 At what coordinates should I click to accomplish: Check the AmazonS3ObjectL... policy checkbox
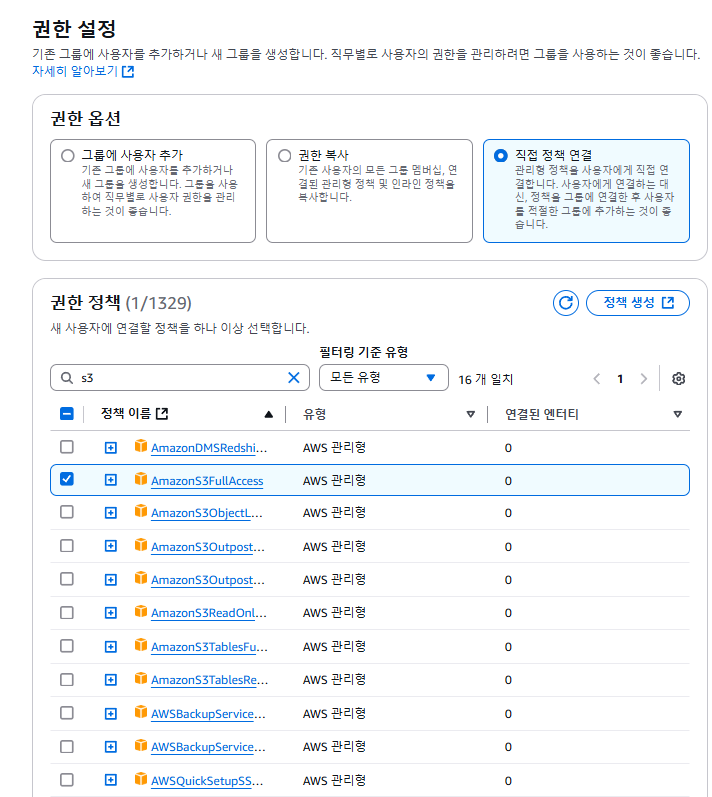[67, 512]
